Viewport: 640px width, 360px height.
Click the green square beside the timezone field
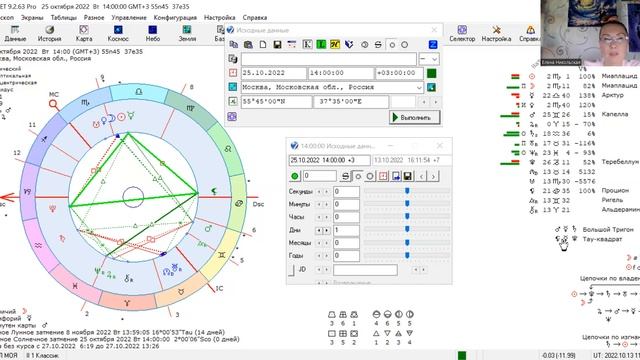(x=431, y=73)
